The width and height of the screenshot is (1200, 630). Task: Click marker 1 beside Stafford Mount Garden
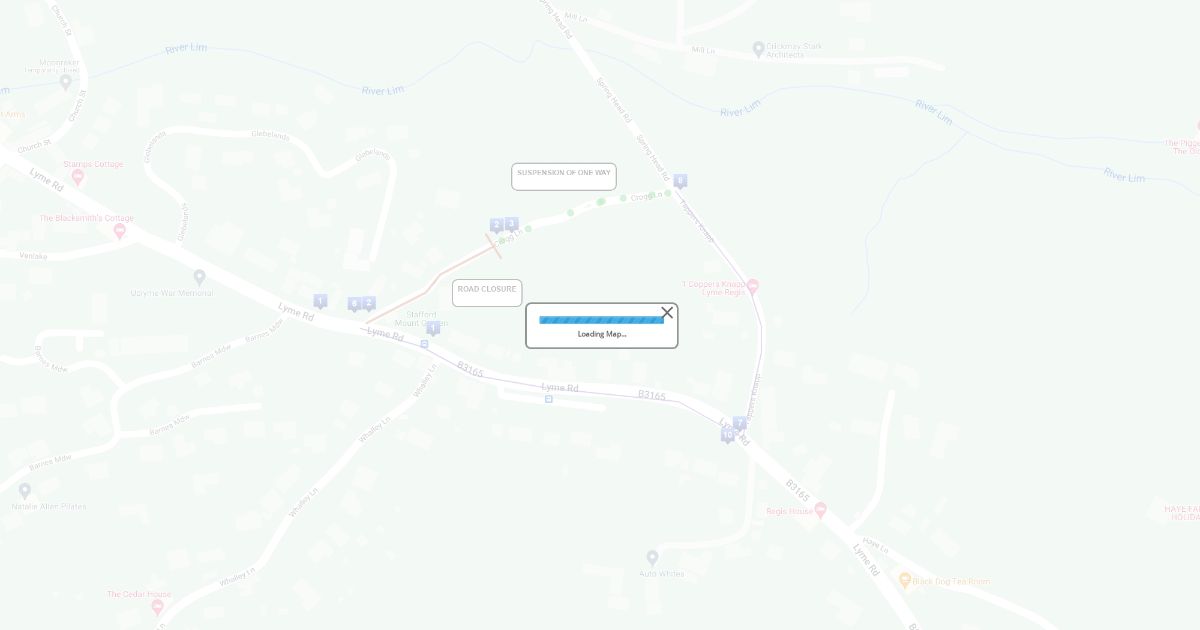(433, 329)
